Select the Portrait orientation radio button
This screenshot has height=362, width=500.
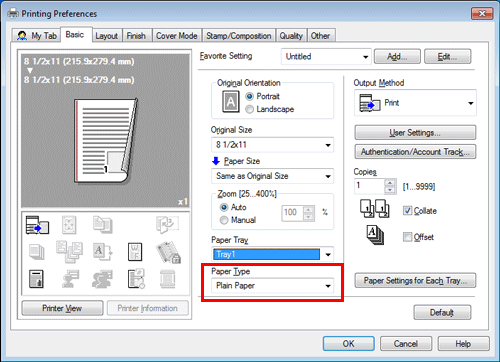(249, 96)
